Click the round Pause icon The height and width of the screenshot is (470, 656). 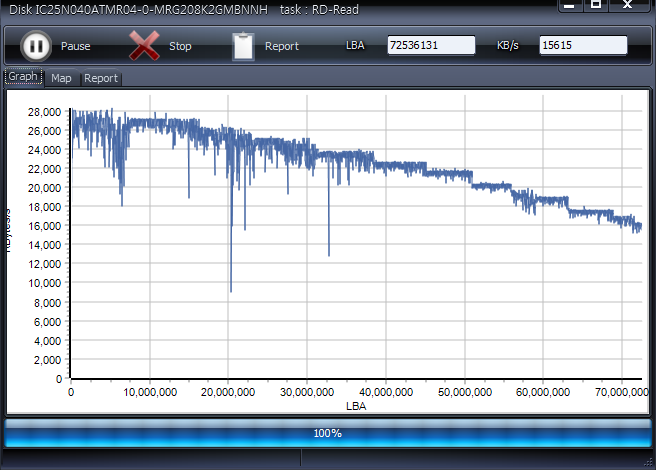36,46
